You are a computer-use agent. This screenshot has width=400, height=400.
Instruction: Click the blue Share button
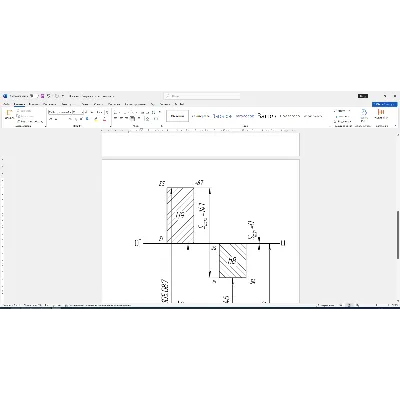pyautogui.click(x=385, y=104)
